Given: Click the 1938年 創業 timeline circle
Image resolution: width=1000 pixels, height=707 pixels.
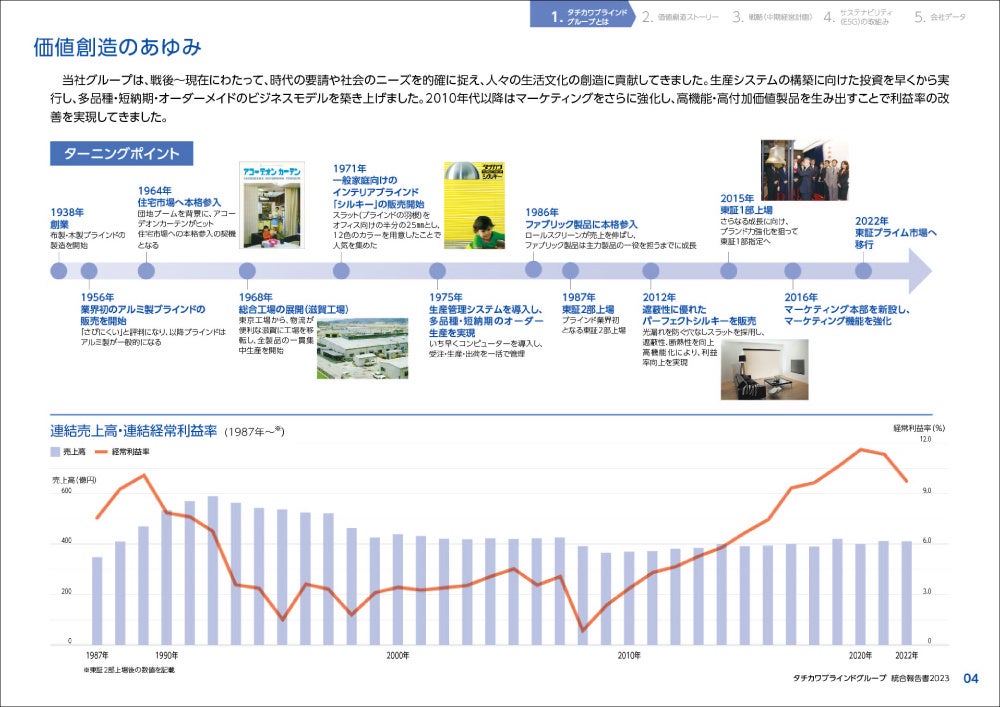Looking at the screenshot, I should tap(59, 271).
